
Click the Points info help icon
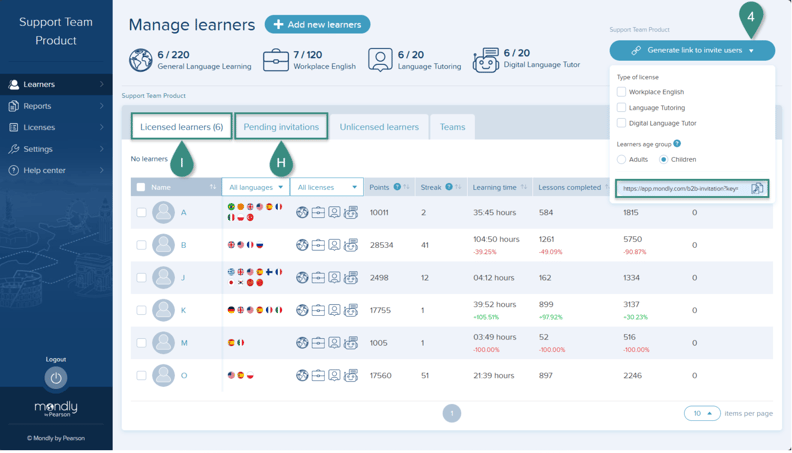click(x=397, y=187)
